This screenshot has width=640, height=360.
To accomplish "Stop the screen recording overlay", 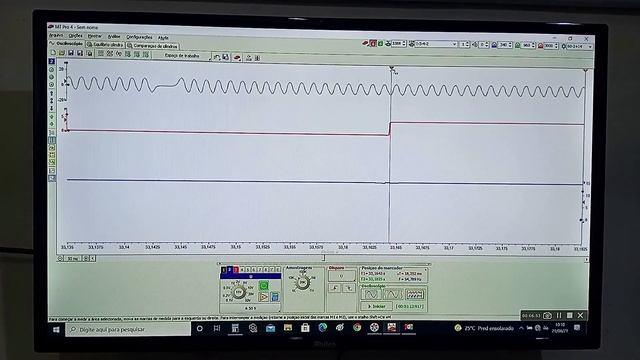I will click(569, 316).
